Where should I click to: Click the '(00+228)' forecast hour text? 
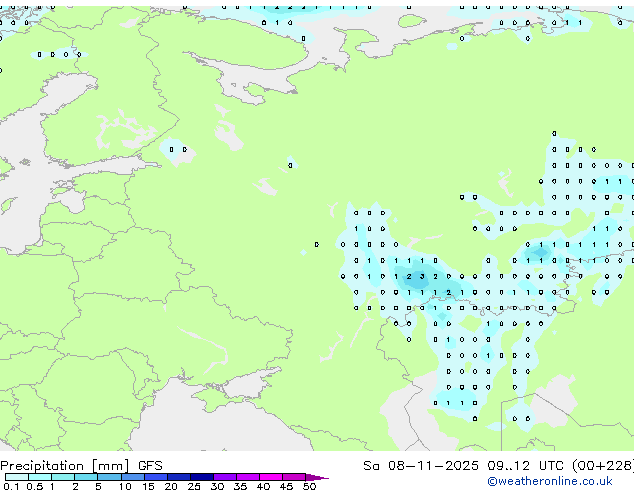[603, 466]
